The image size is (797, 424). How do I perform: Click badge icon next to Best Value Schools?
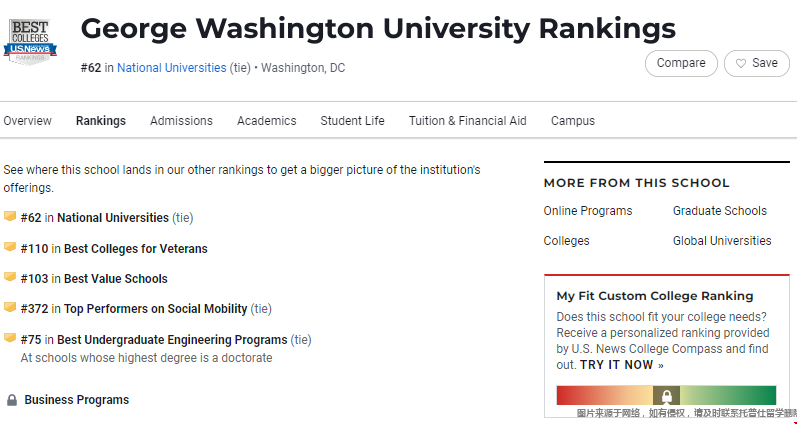[10, 277]
